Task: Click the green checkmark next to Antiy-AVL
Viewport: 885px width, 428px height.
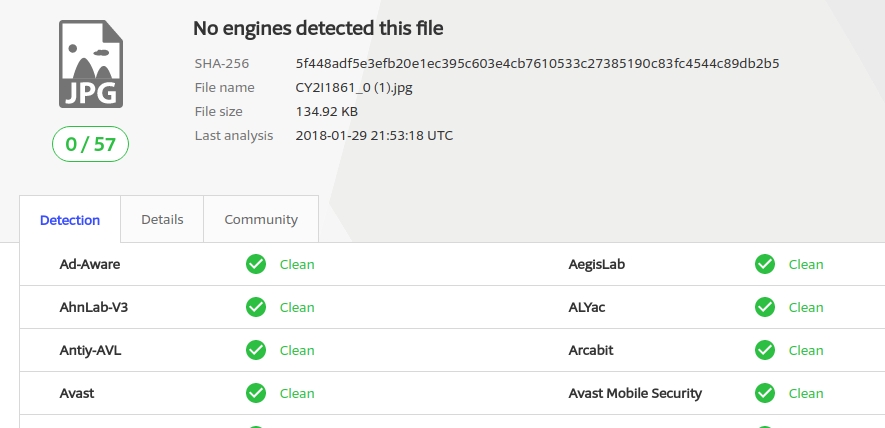Action: pyautogui.click(x=256, y=350)
